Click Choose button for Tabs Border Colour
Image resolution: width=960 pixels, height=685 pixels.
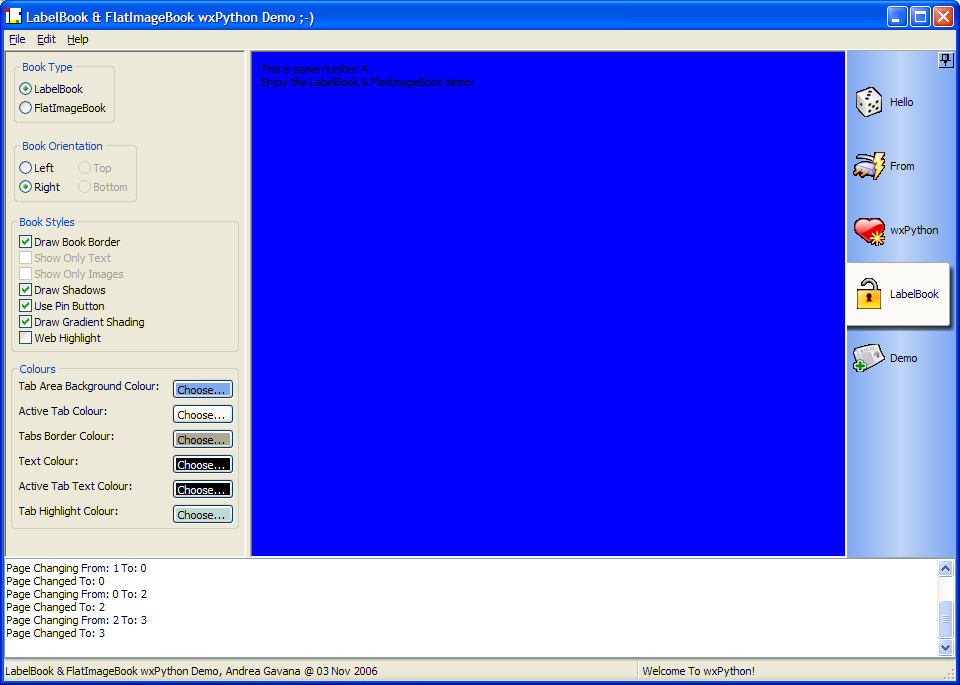tap(202, 440)
